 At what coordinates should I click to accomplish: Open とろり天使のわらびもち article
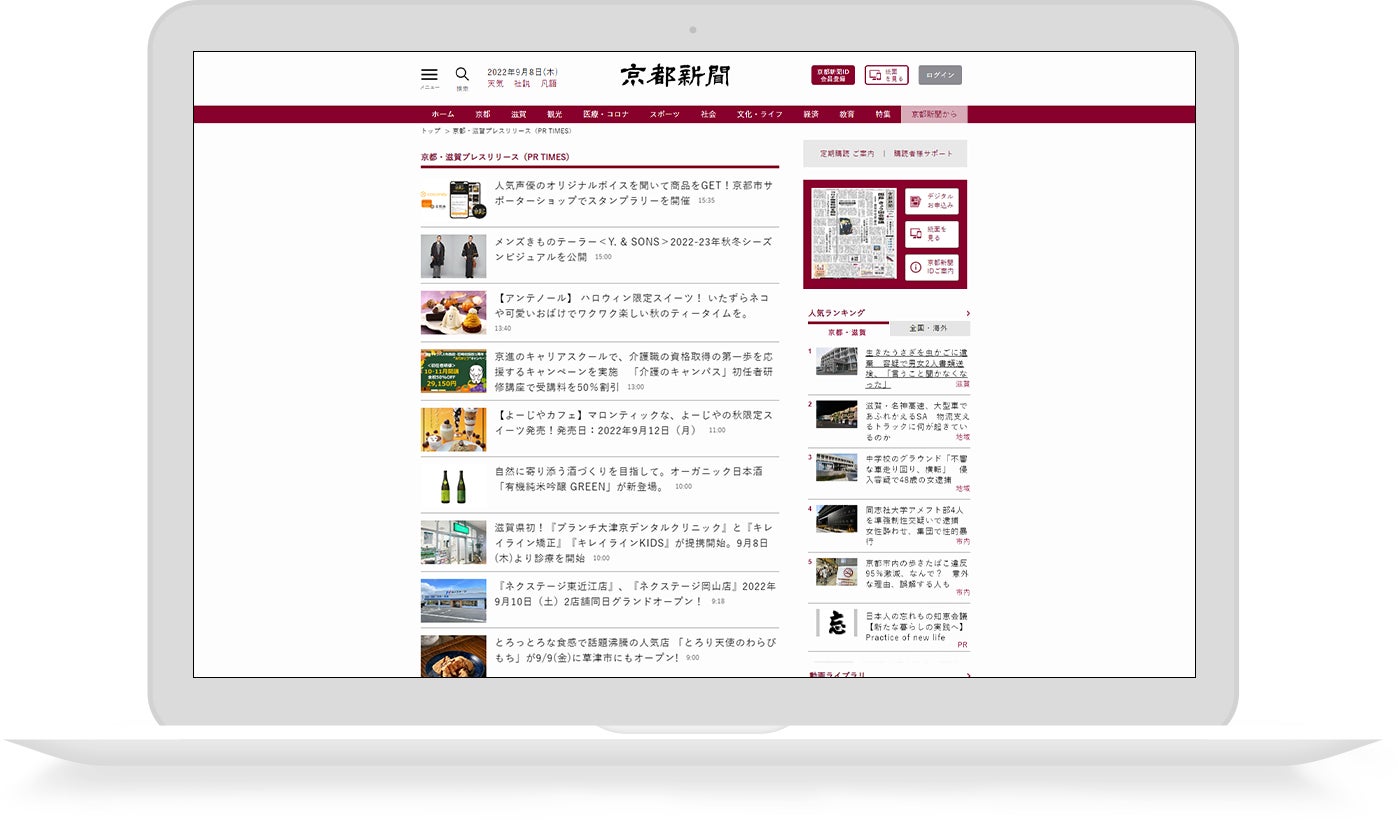pyautogui.click(x=634, y=650)
